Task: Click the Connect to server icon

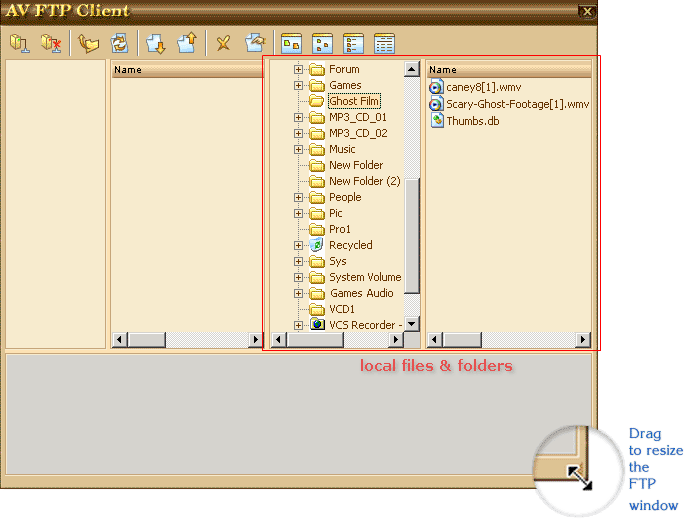Action: 20,44
